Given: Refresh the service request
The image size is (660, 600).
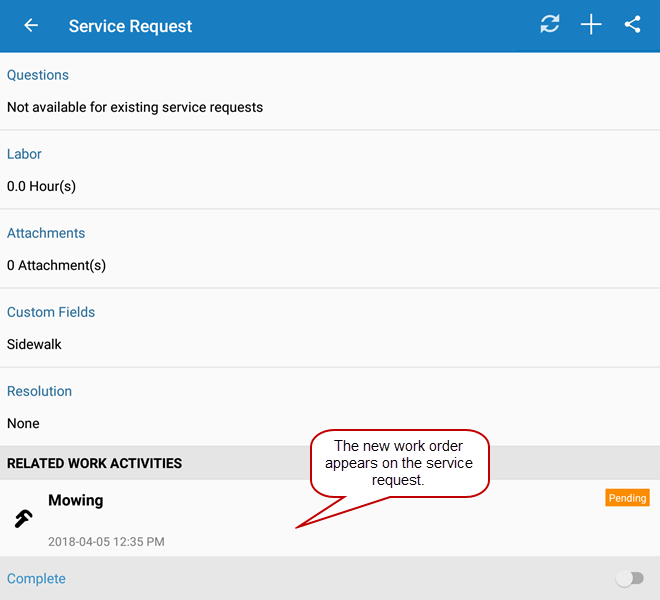Looking at the screenshot, I should click(550, 25).
